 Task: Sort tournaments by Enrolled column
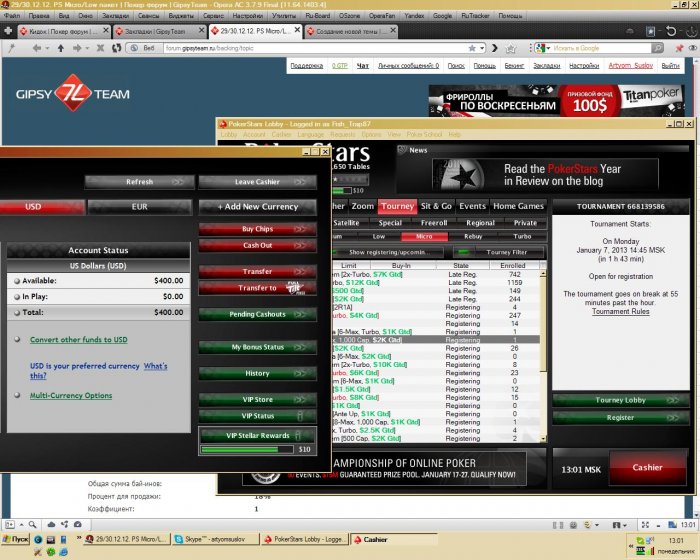pos(512,265)
